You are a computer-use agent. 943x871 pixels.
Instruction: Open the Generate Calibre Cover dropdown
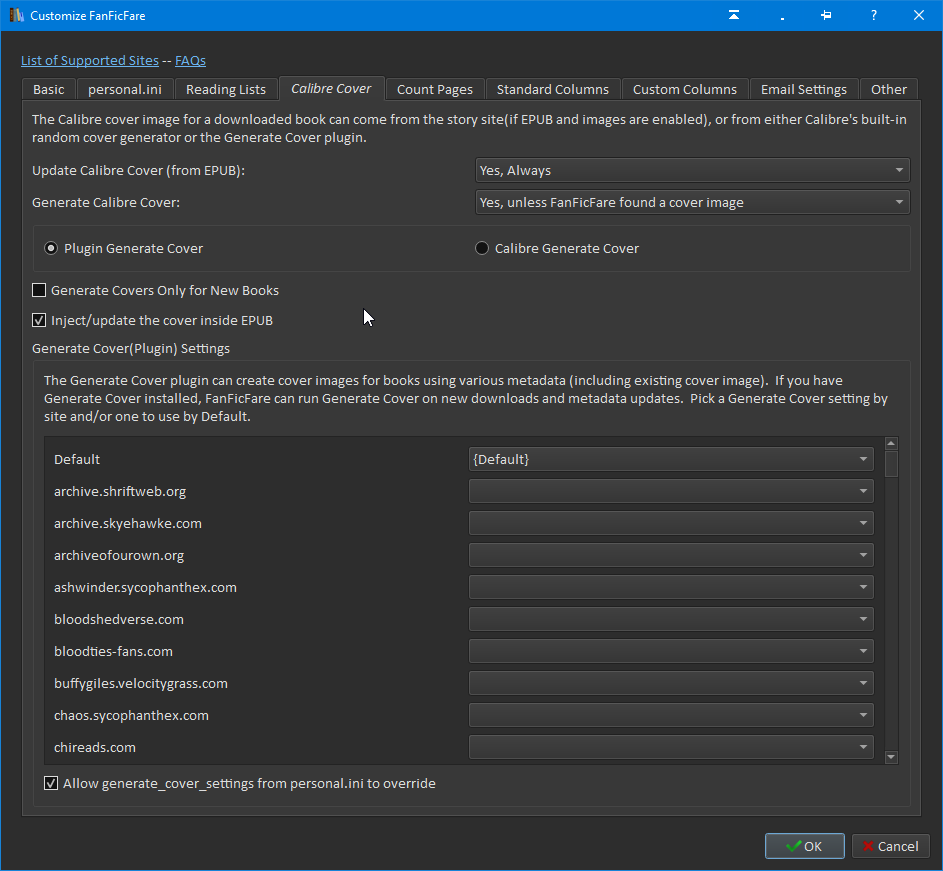(692, 202)
